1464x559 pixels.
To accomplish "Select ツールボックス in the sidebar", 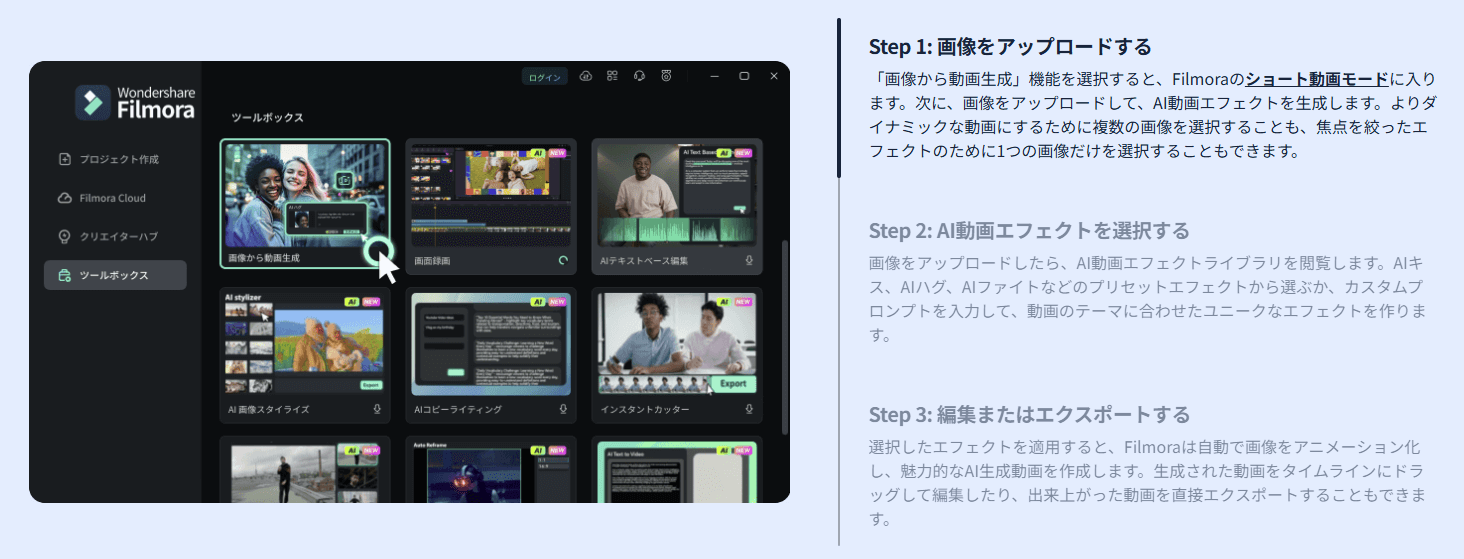I will click(115, 275).
